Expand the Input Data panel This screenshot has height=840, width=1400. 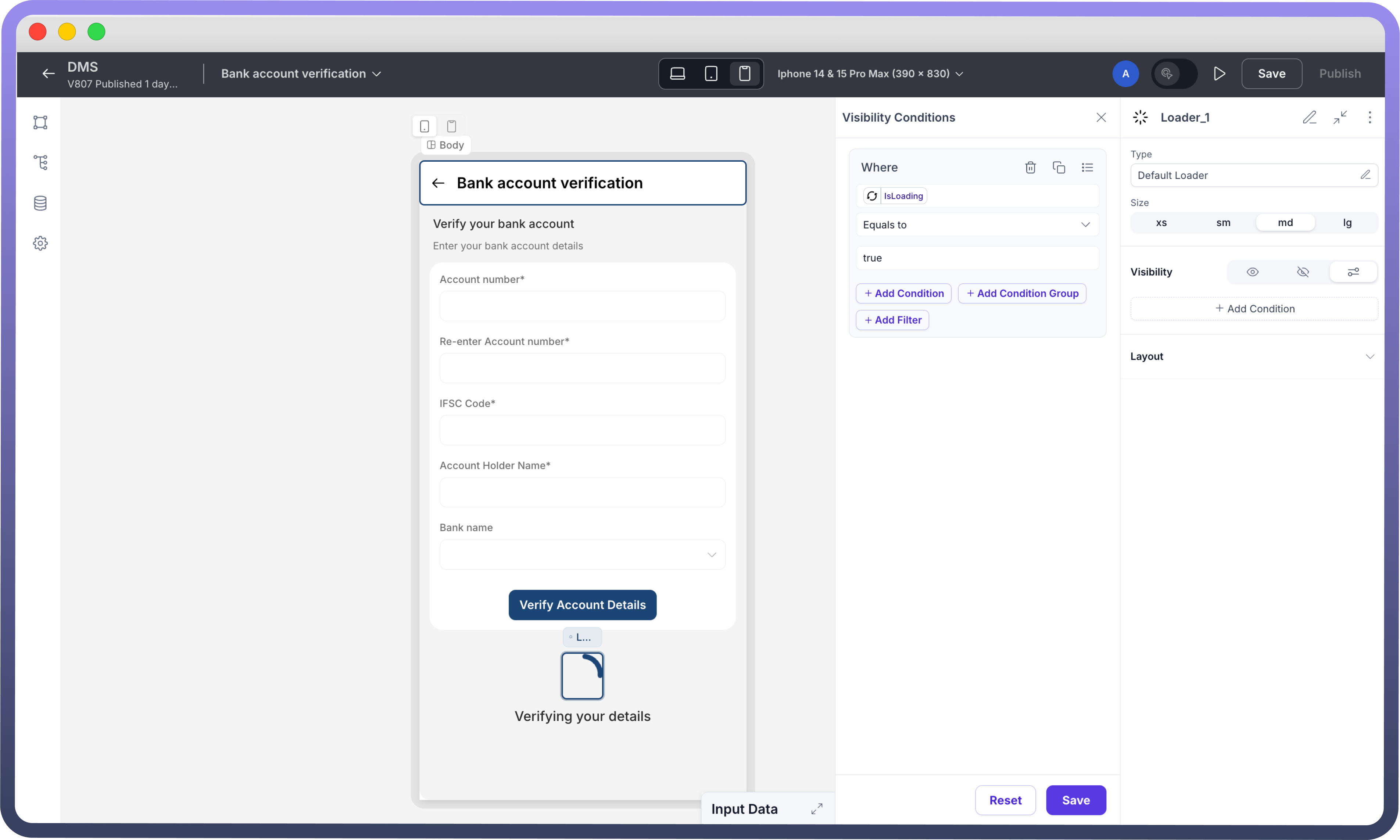(x=816, y=809)
